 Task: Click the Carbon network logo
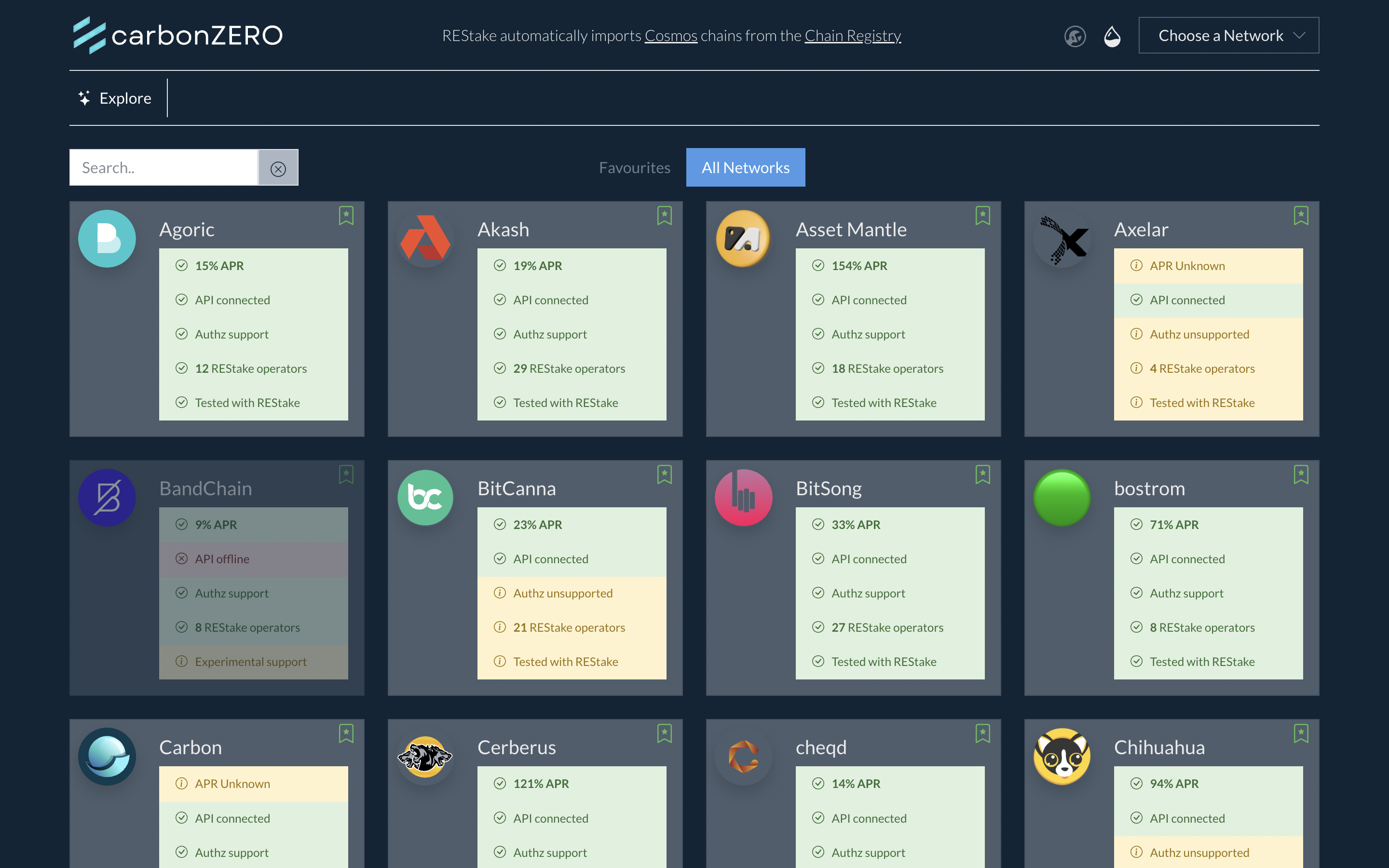[x=107, y=757]
